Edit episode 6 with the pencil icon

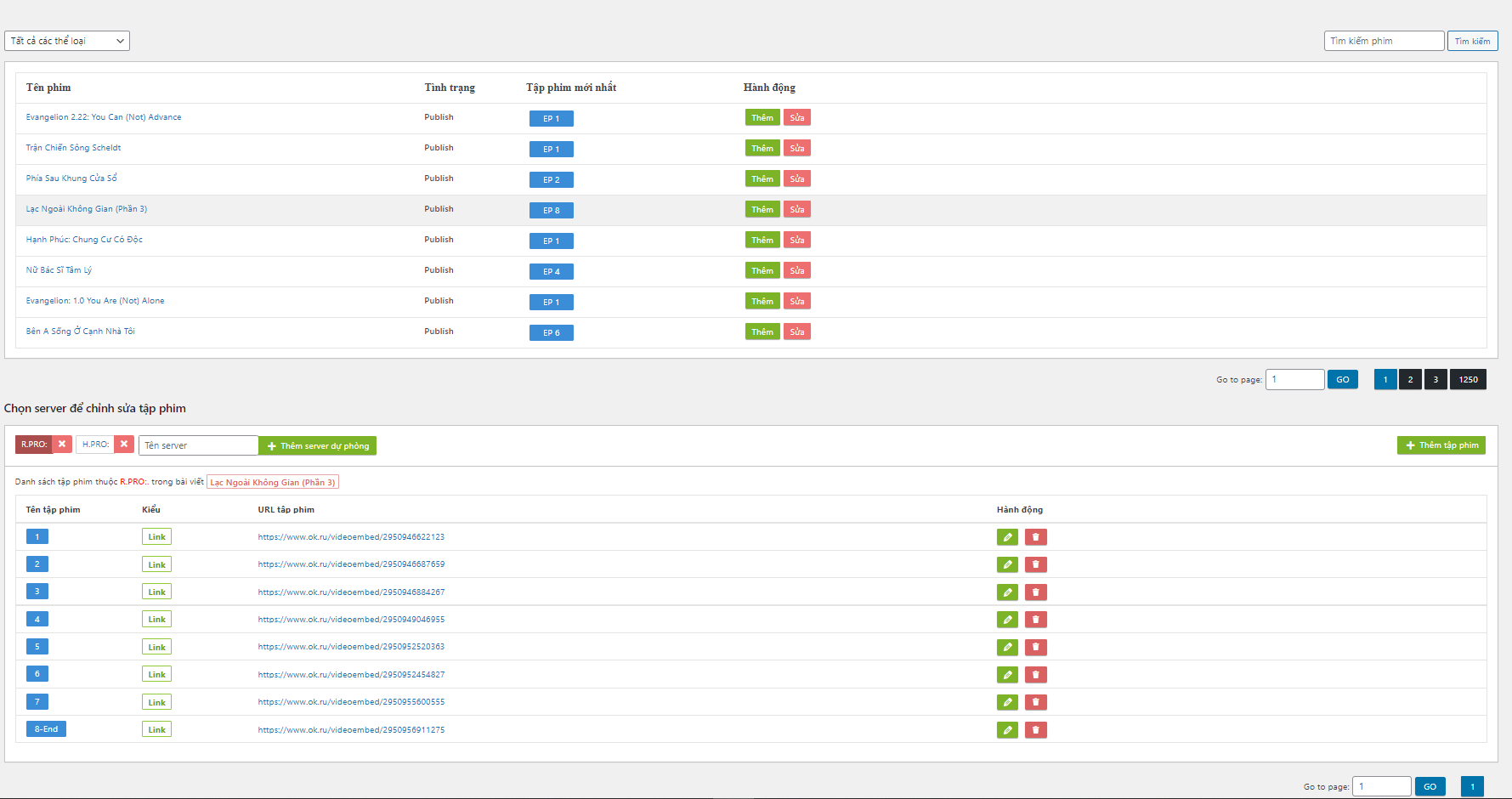pyautogui.click(x=1007, y=675)
